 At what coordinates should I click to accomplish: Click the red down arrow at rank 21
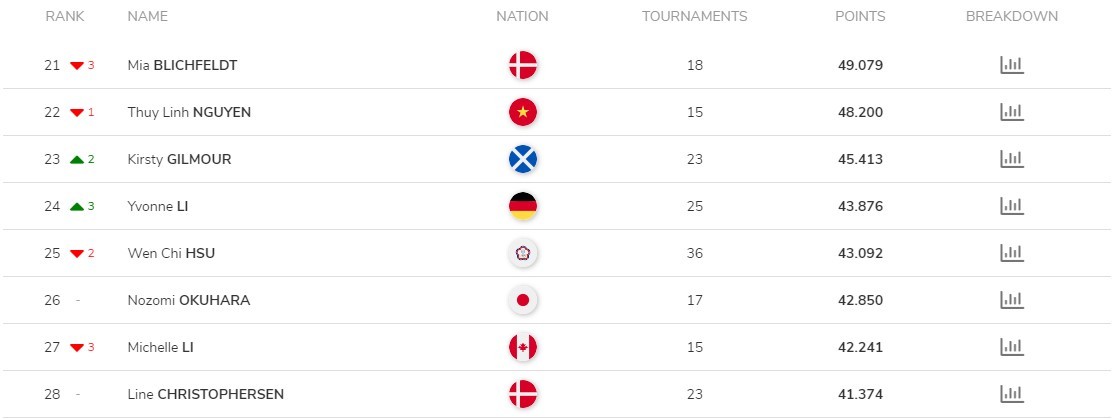pyautogui.click(x=77, y=66)
